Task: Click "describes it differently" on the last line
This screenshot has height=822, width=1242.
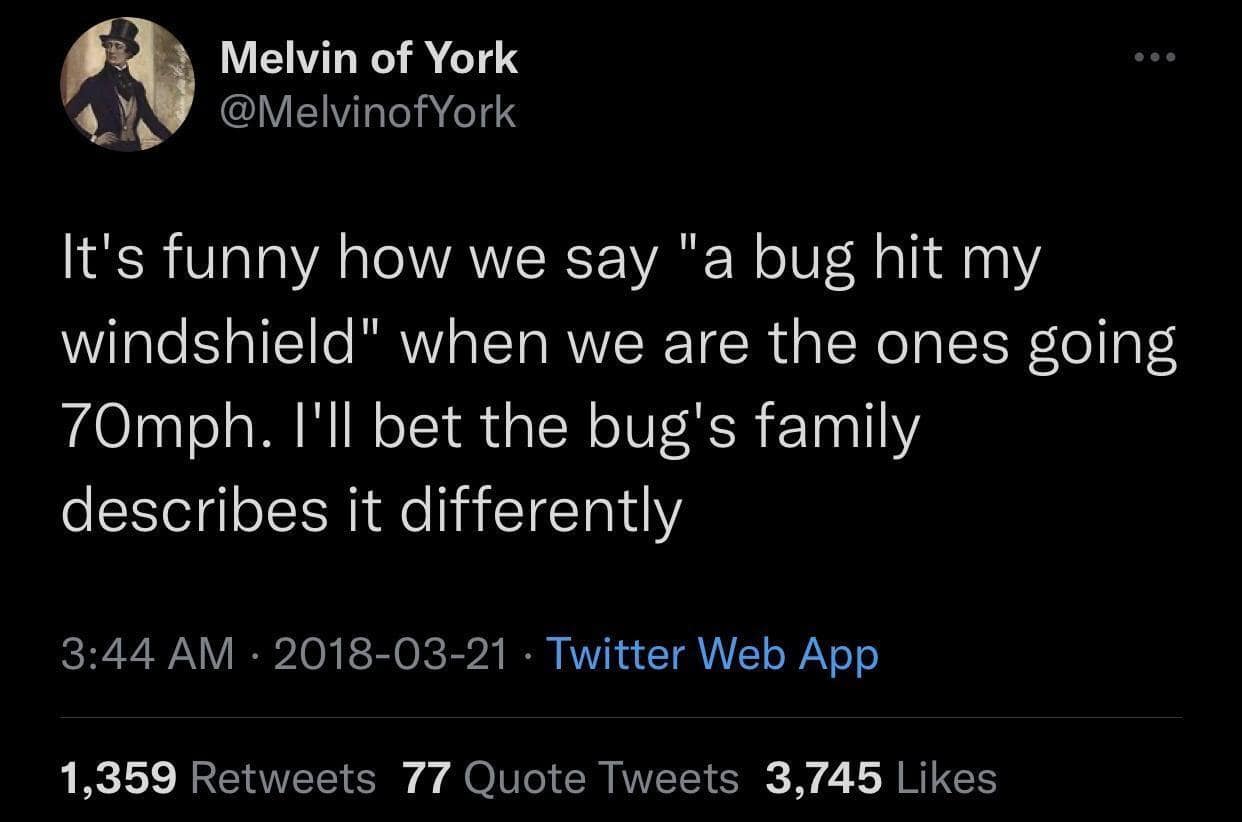Action: pyautogui.click(x=371, y=511)
